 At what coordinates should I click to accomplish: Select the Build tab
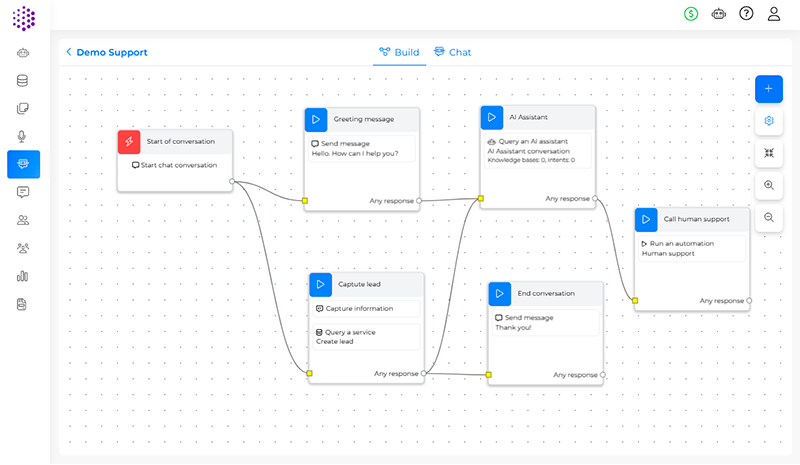pos(399,52)
